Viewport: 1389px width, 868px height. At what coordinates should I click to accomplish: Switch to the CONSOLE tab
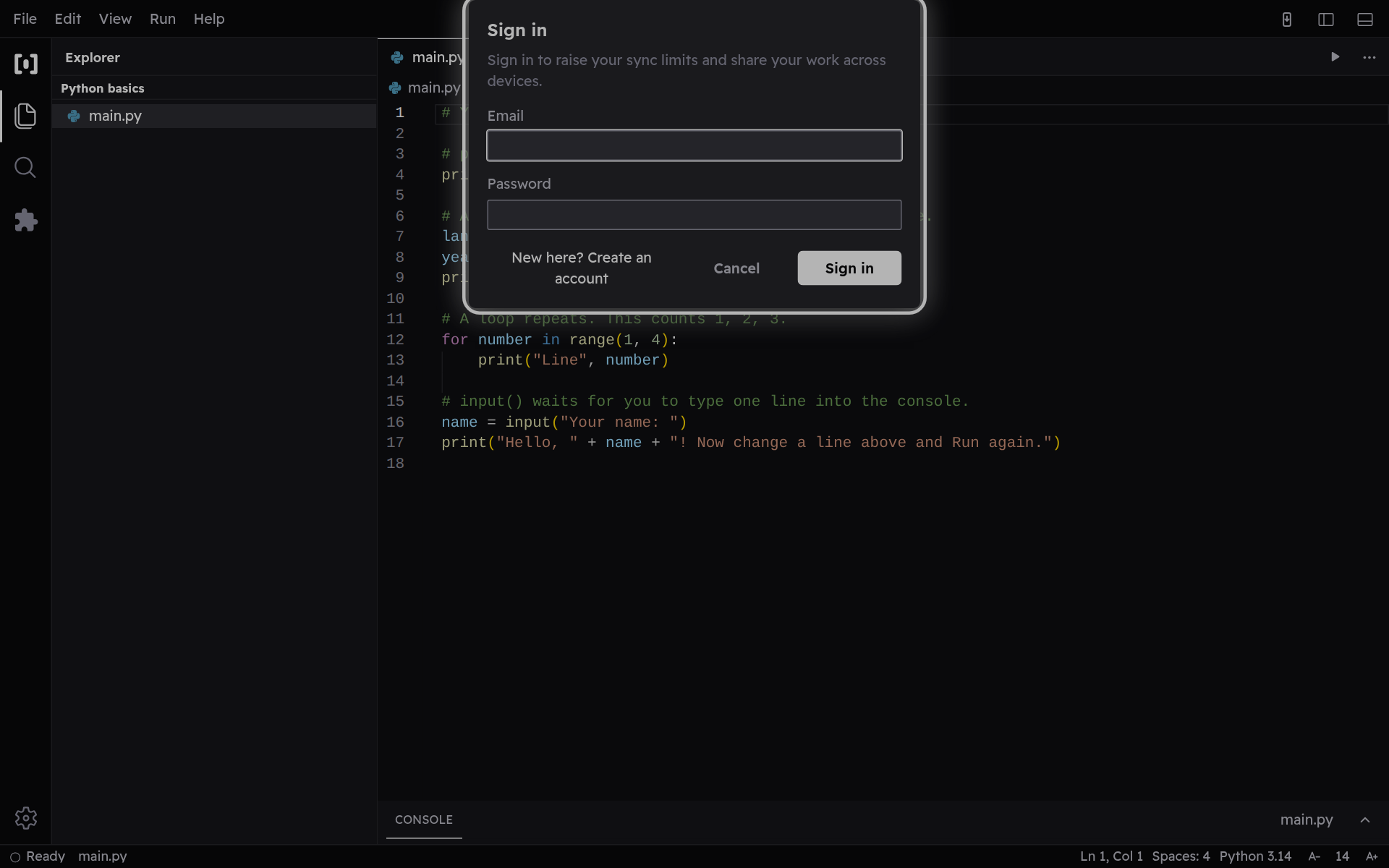point(424,820)
